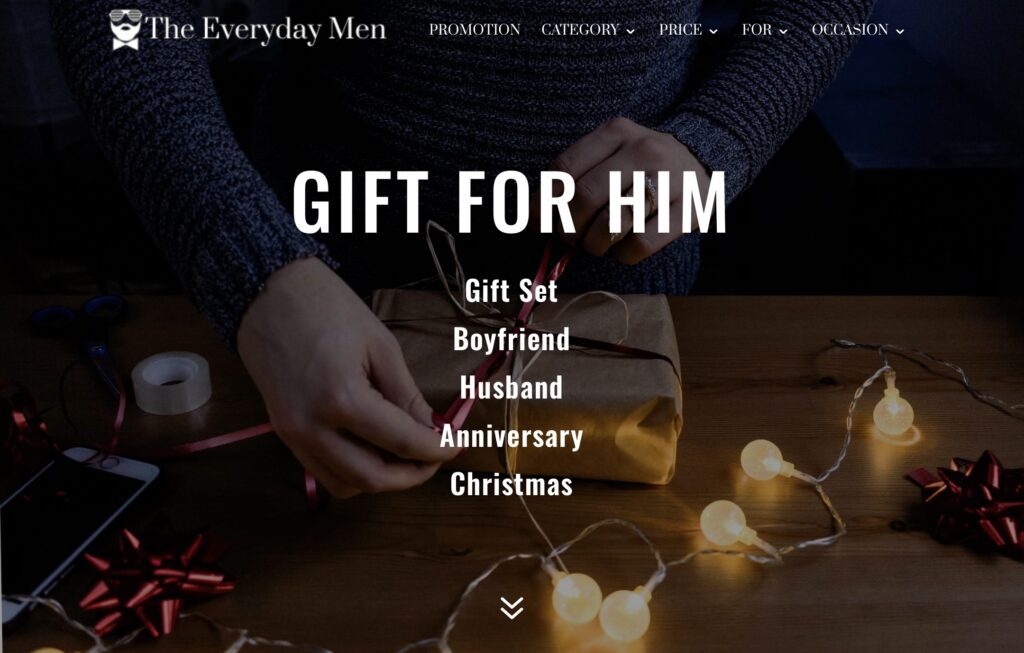This screenshot has width=1024, height=653.
Task: Open The Everyday Men home link
Action: click(x=248, y=29)
